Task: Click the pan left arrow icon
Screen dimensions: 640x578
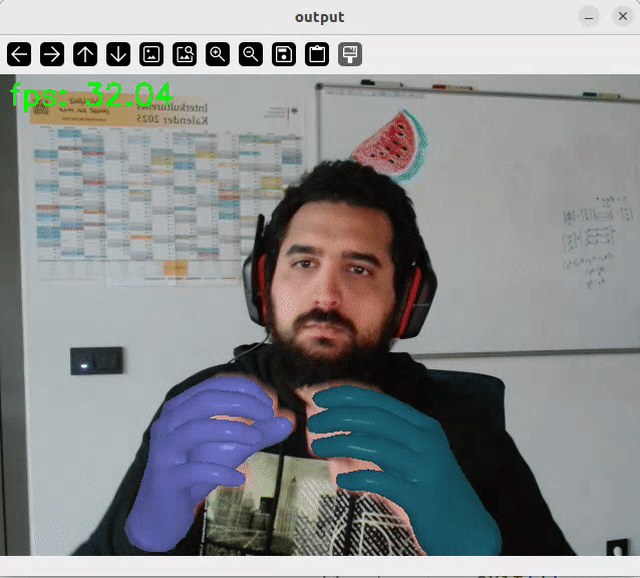Action: tap(19, 54)
